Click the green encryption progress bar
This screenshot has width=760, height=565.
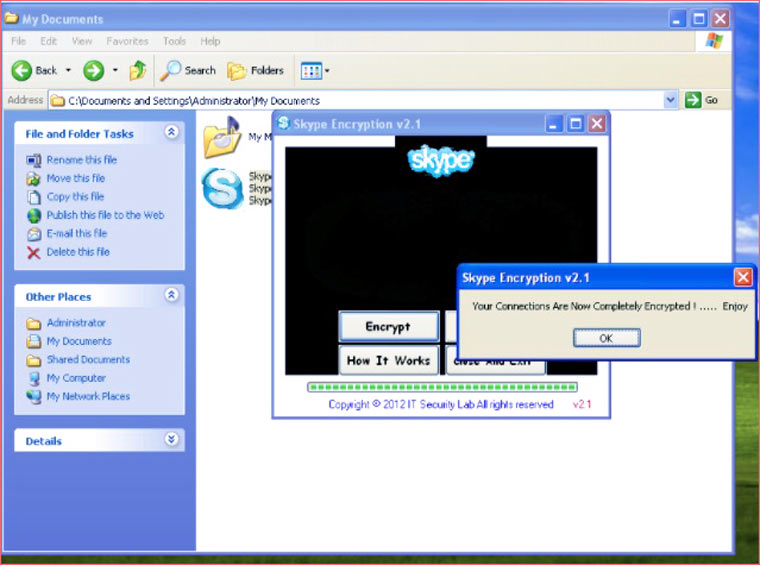(x=442, y=387)
